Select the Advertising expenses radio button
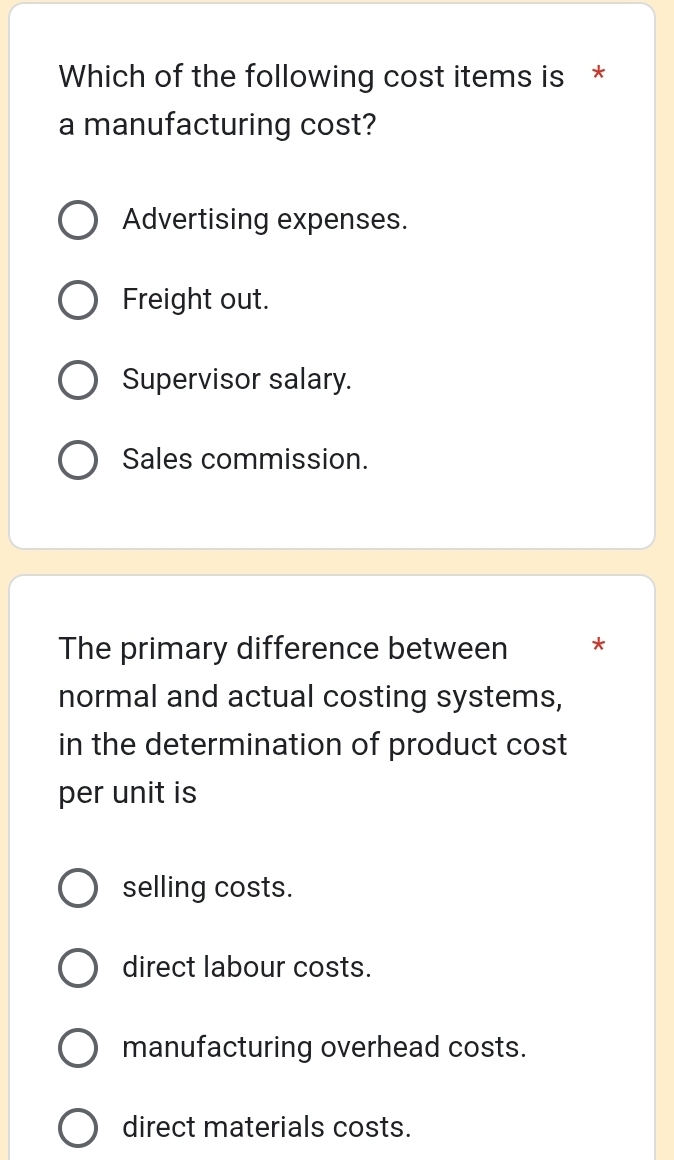The height and width of the screenshot is (1160, 674). 78,220
